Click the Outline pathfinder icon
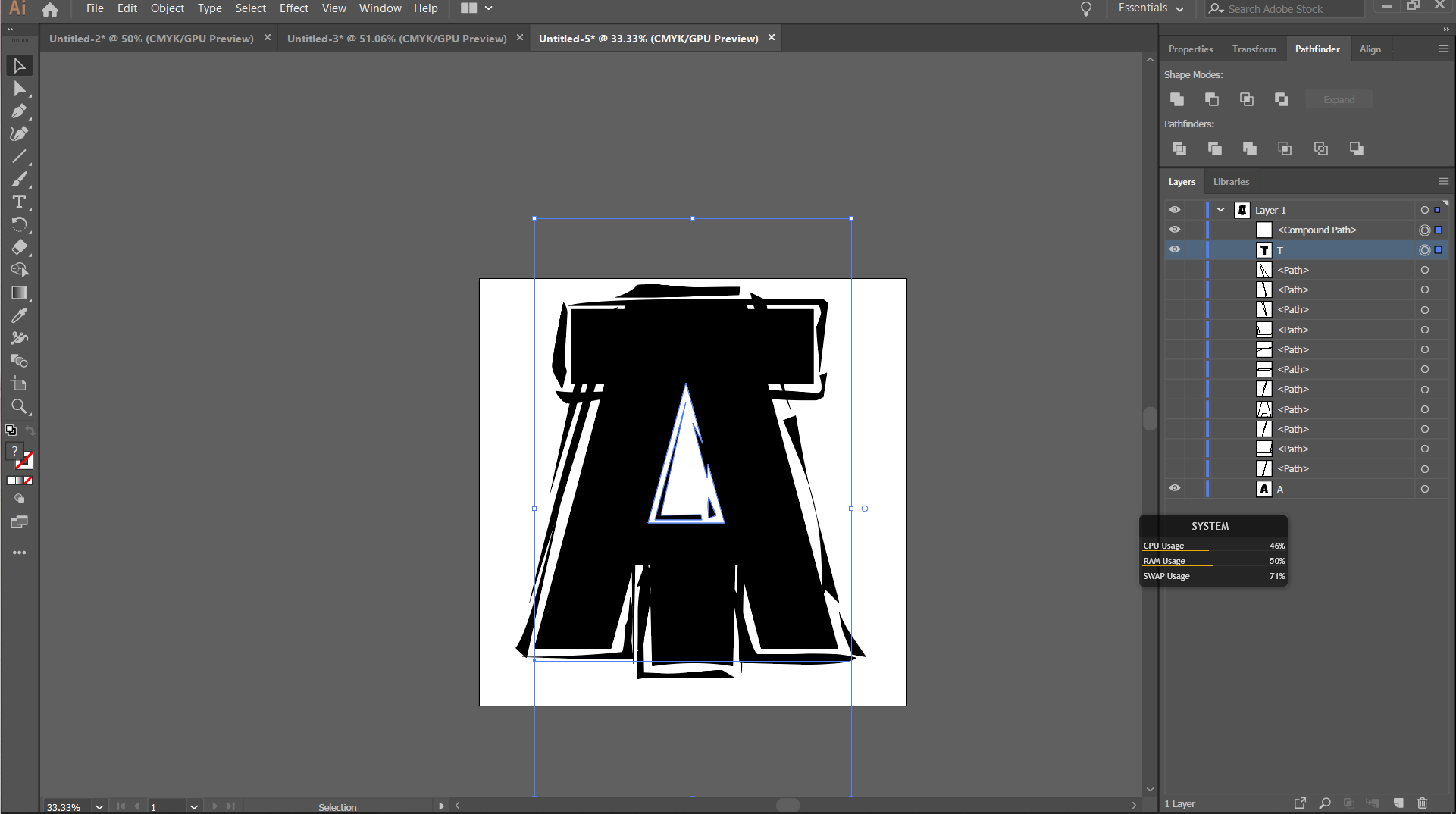Viewport: 1456px width, 814px height. click(1321, 149)
